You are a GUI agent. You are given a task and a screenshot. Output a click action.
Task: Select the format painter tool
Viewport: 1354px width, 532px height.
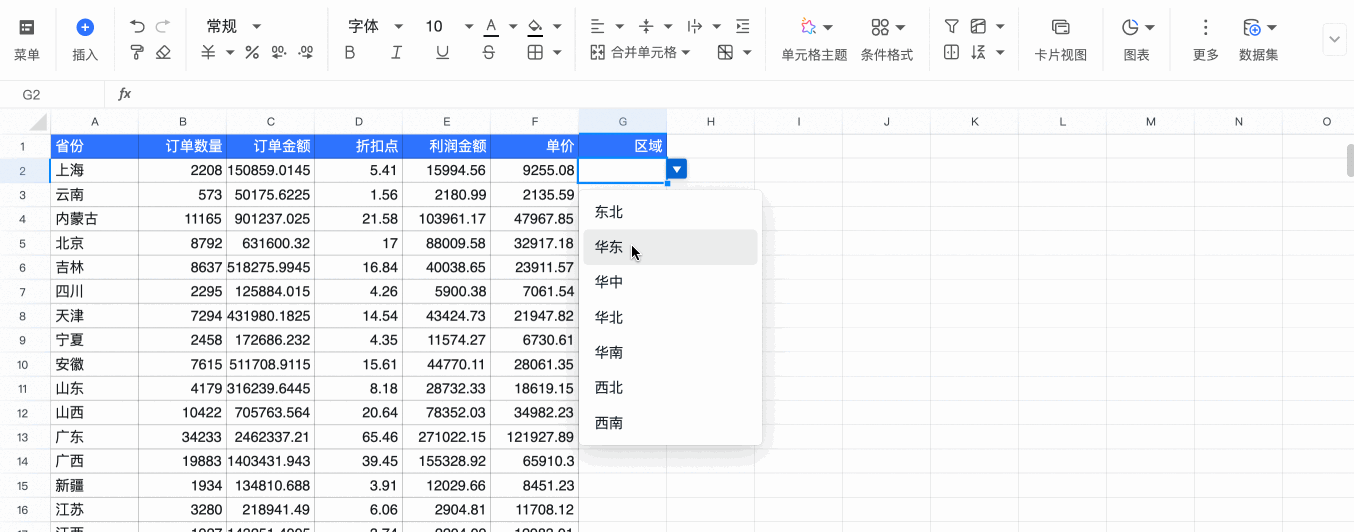(x=137, y=52)
